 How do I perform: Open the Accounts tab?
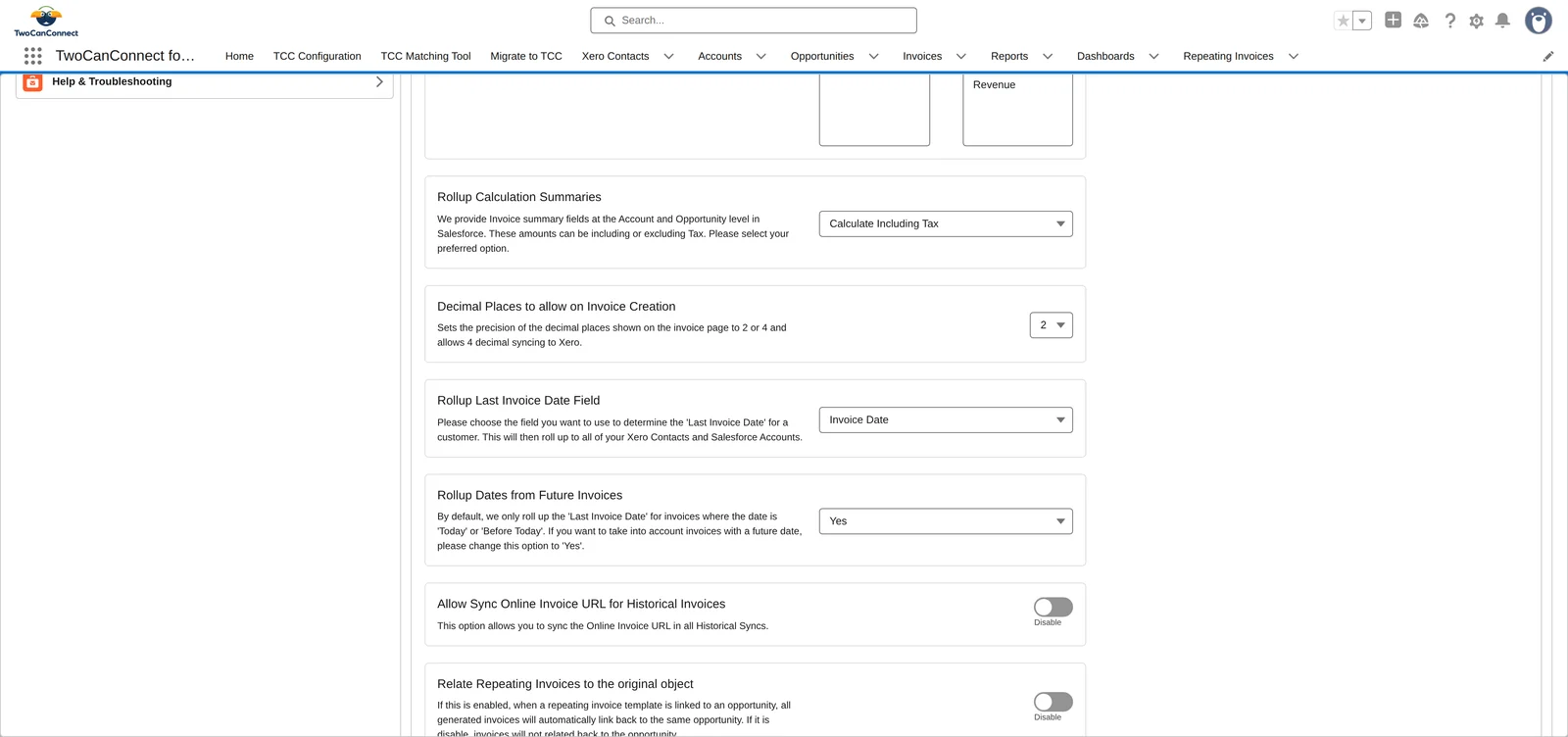tap(719, 56)
